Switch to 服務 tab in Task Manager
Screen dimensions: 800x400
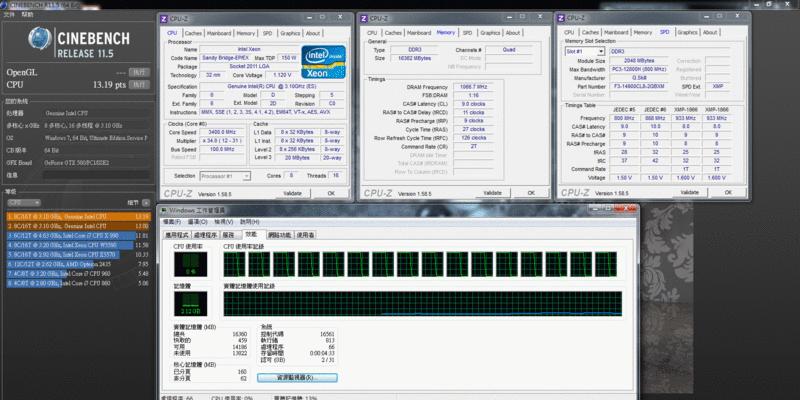click(x=228, y=235)
